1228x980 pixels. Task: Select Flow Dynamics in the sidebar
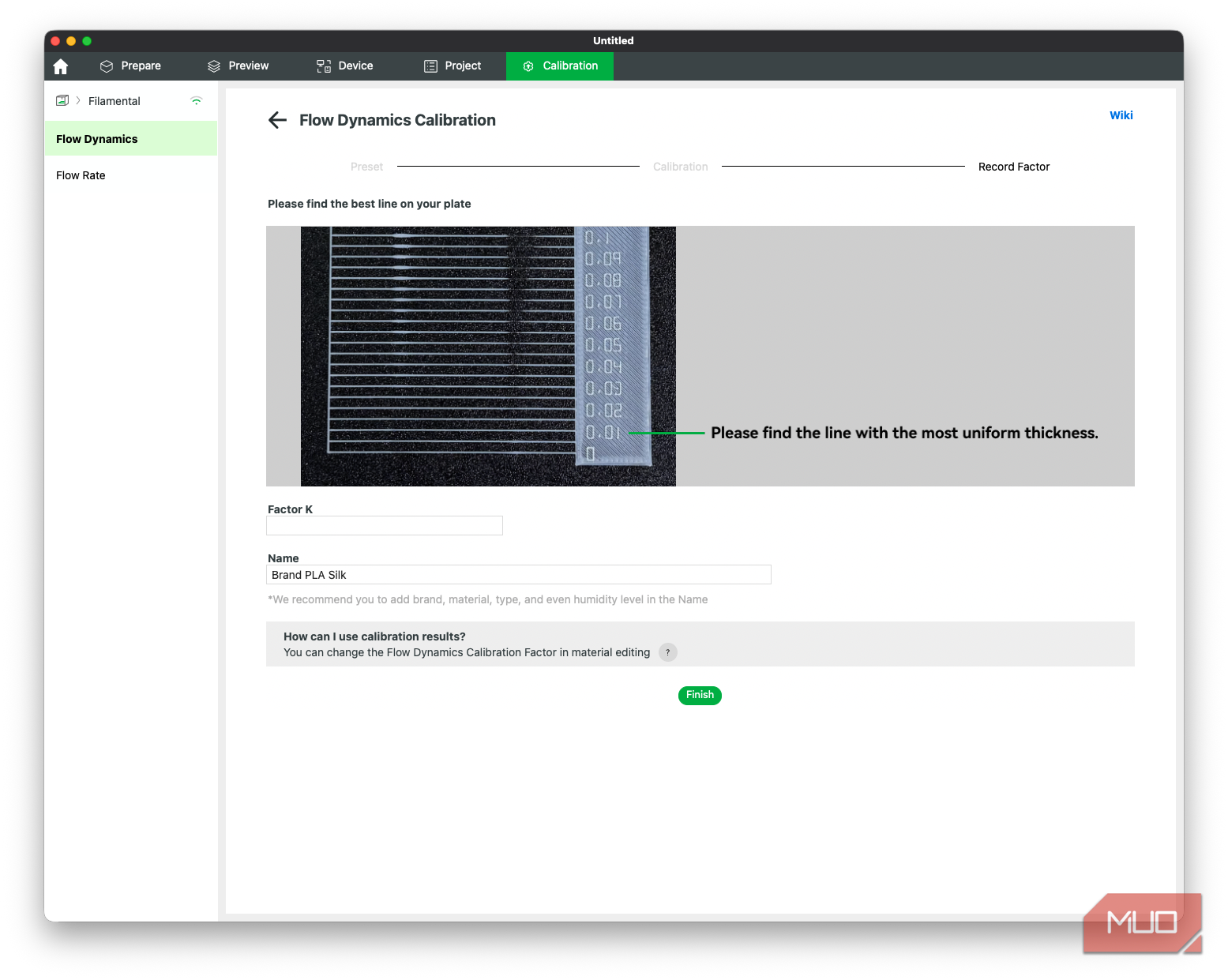pyautogui.click(x=131, y=139)
